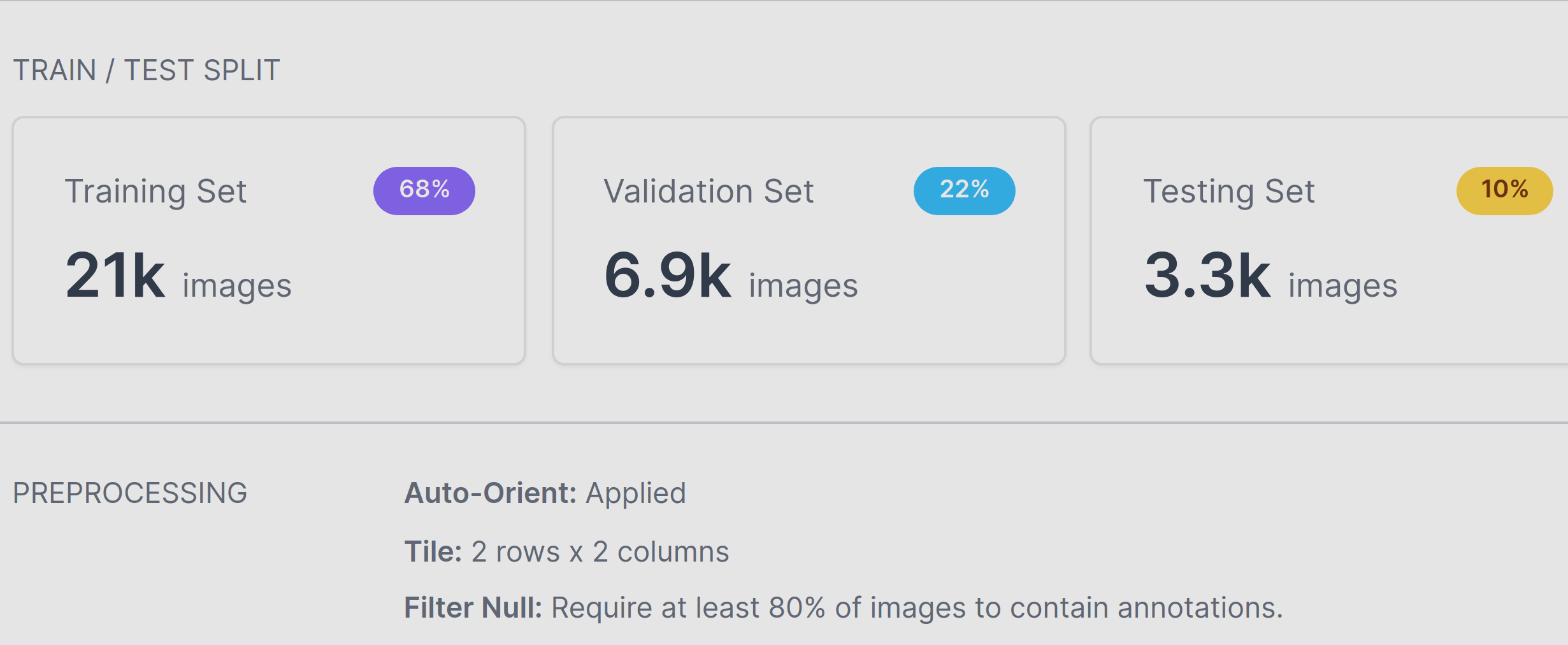This screenshot has height=645, width=1568.
Task: Click the word images beside 6.9k
Action: pos(803,286)
